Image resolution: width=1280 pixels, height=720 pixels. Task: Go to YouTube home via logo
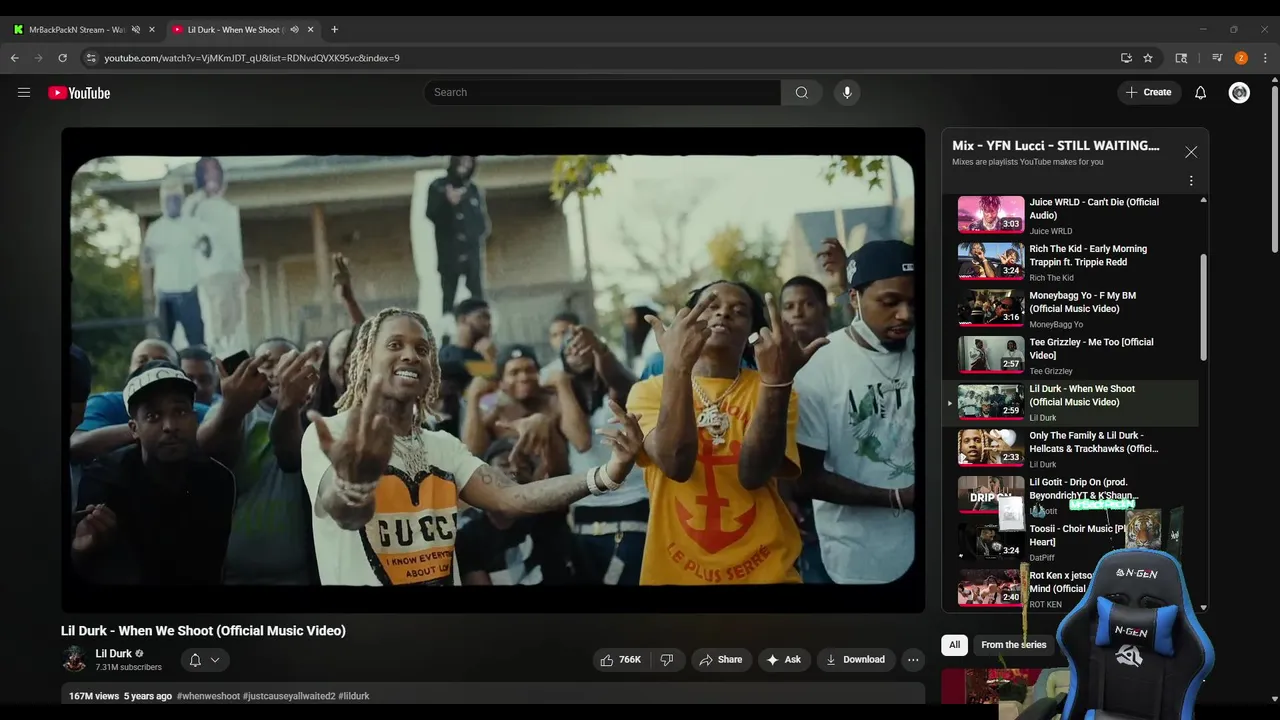pyautogui.click(x=79, y=93)
